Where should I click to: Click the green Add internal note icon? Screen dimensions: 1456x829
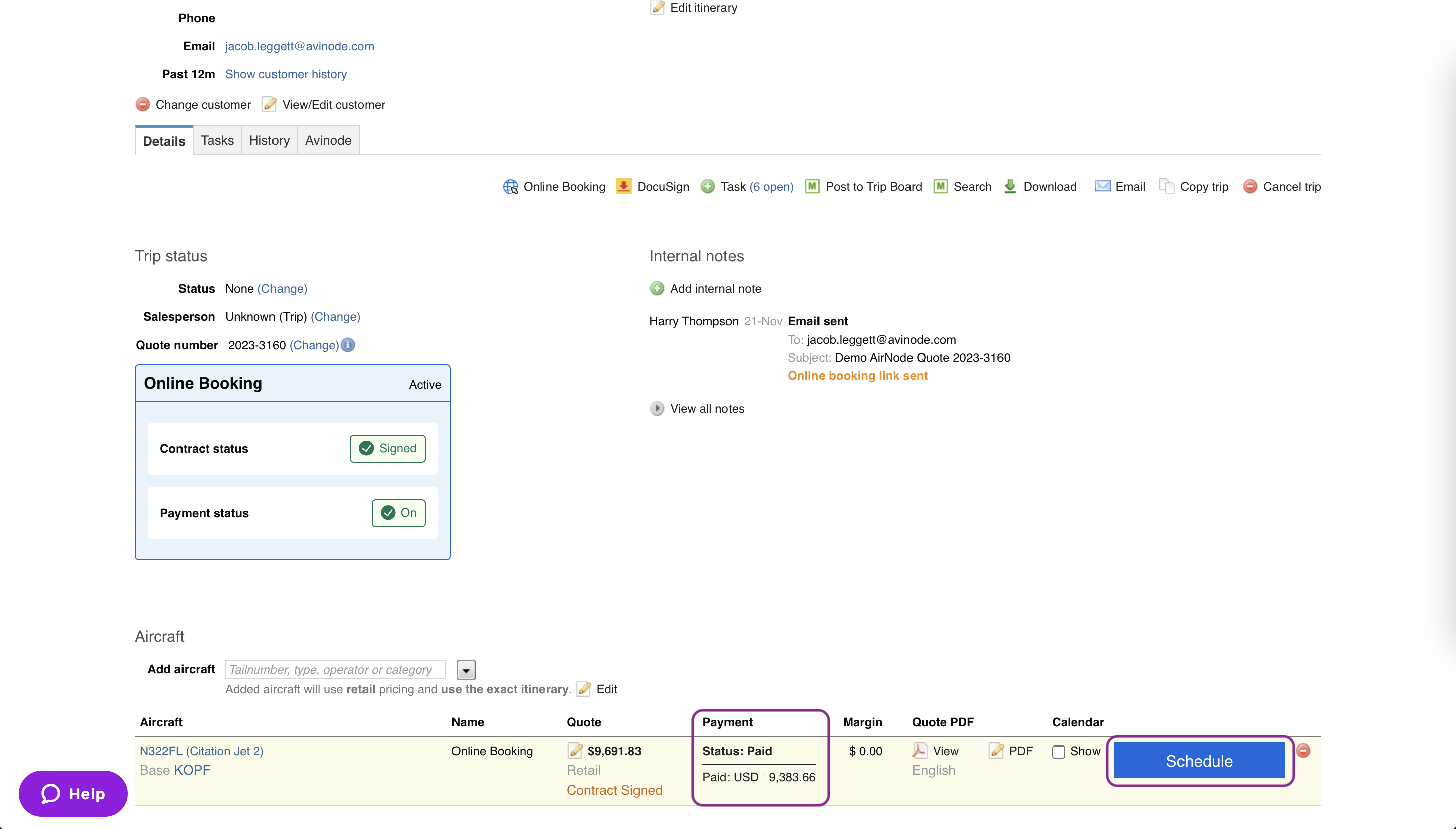pyautogui.click(x=657, y=289)
